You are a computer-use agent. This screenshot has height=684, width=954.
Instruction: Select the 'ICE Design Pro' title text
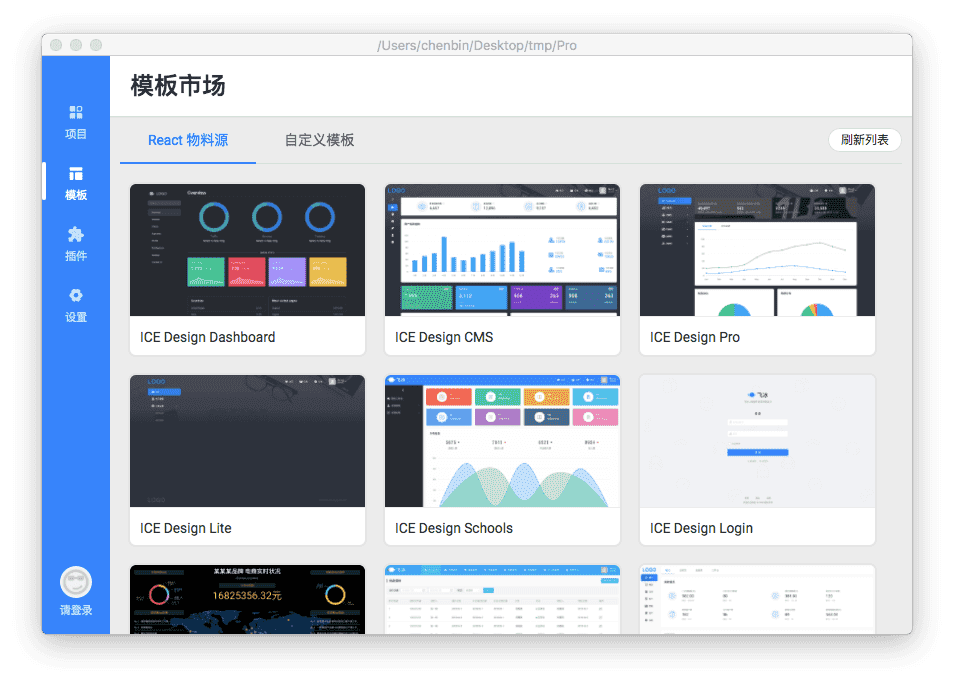(x=695, y=338)
